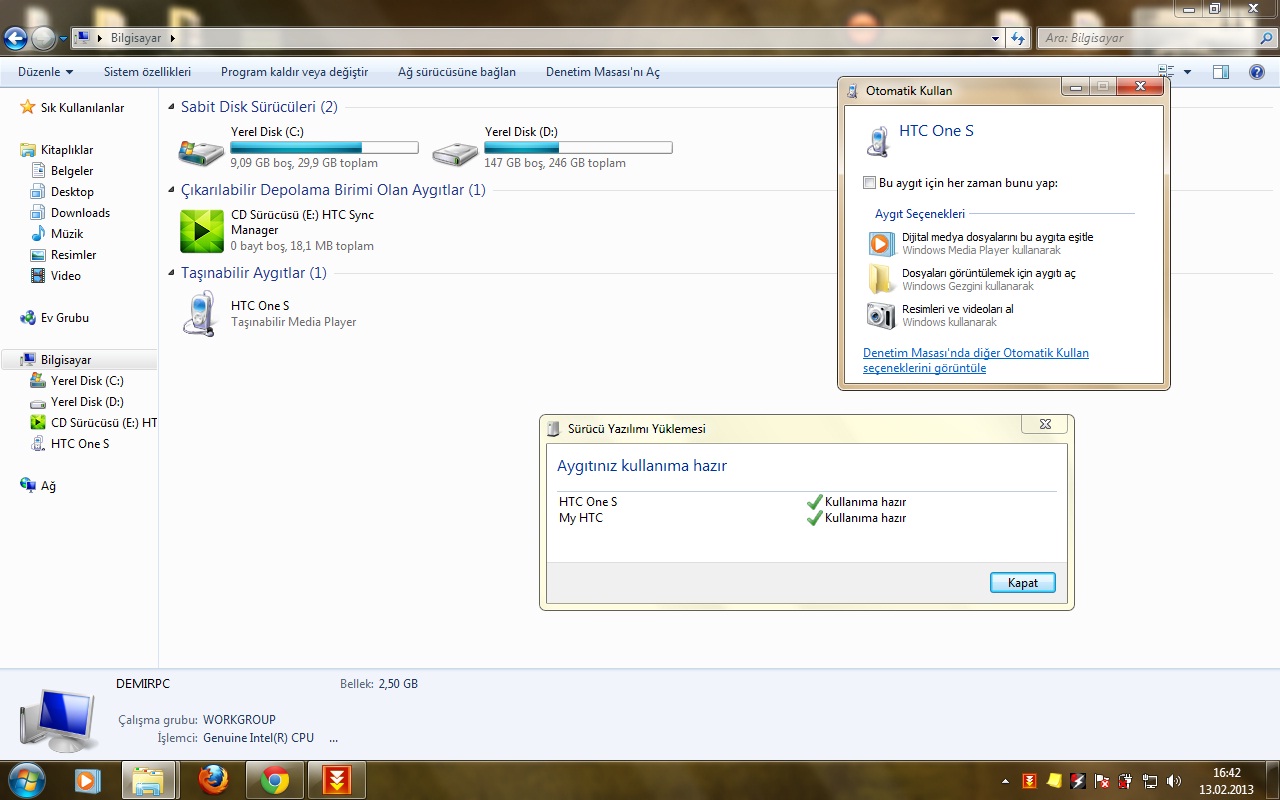Click the Kapat button
The height and width of the screenshot is (800, 1280).
click(1022, 583)
